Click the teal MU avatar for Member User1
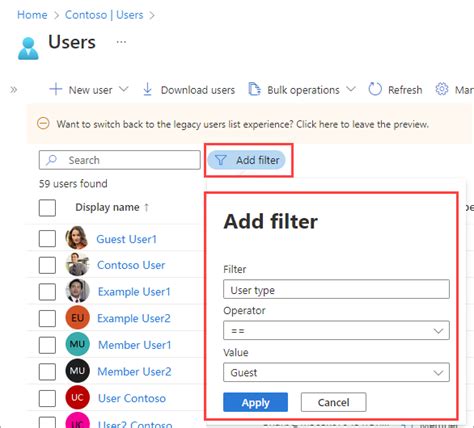Image resolution: width=474 pixels, height=428 pixels. pyautogui.click(x=77, y=344)
